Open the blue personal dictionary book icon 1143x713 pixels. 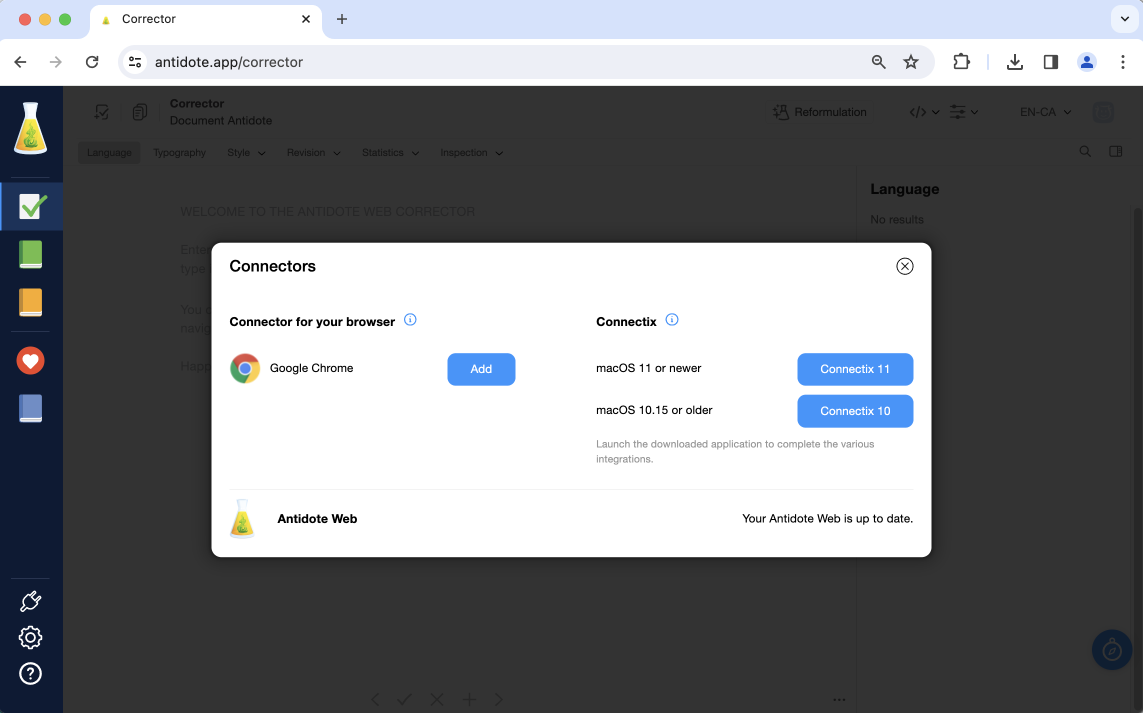[x=31, y=408]
